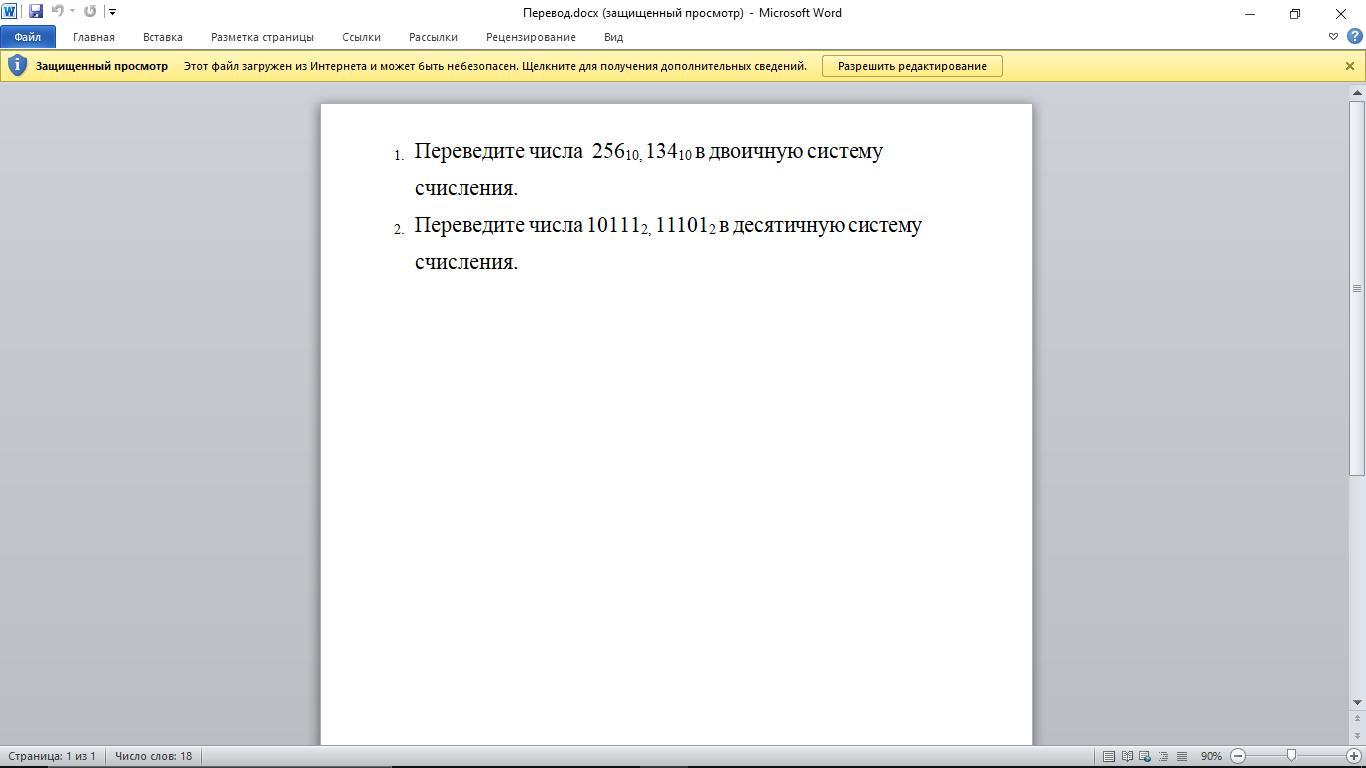
Task: Click list number 1. in the document
Action: 398,156
